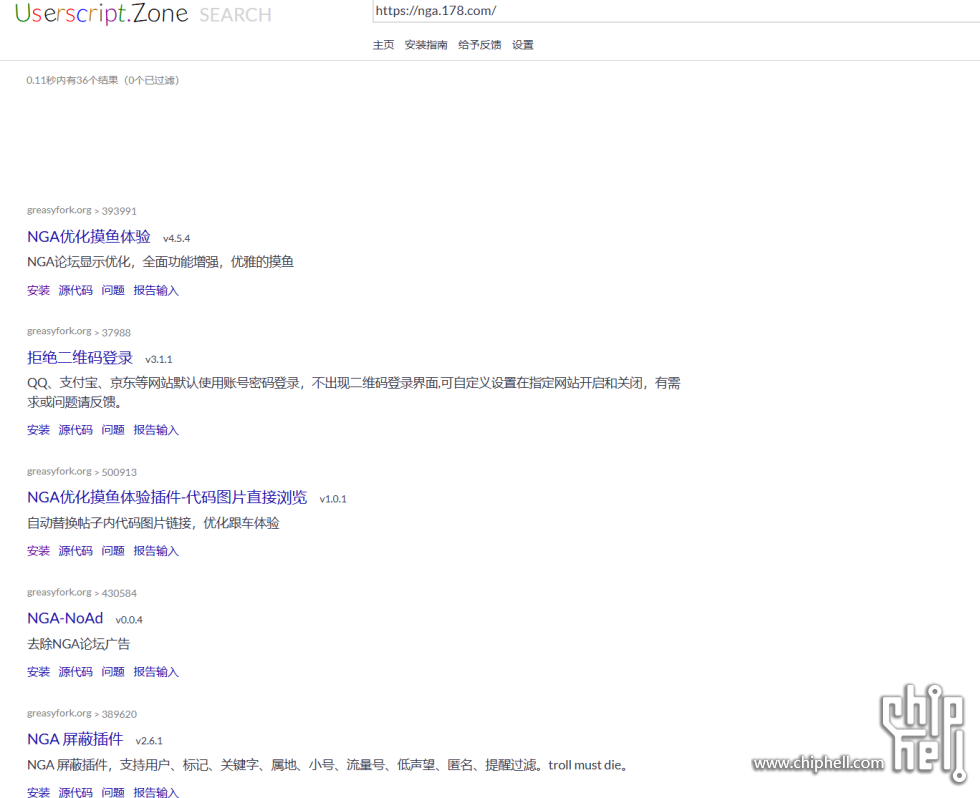Click the v4.5.4 version label

pyautogui.click(x=176, y=239)
